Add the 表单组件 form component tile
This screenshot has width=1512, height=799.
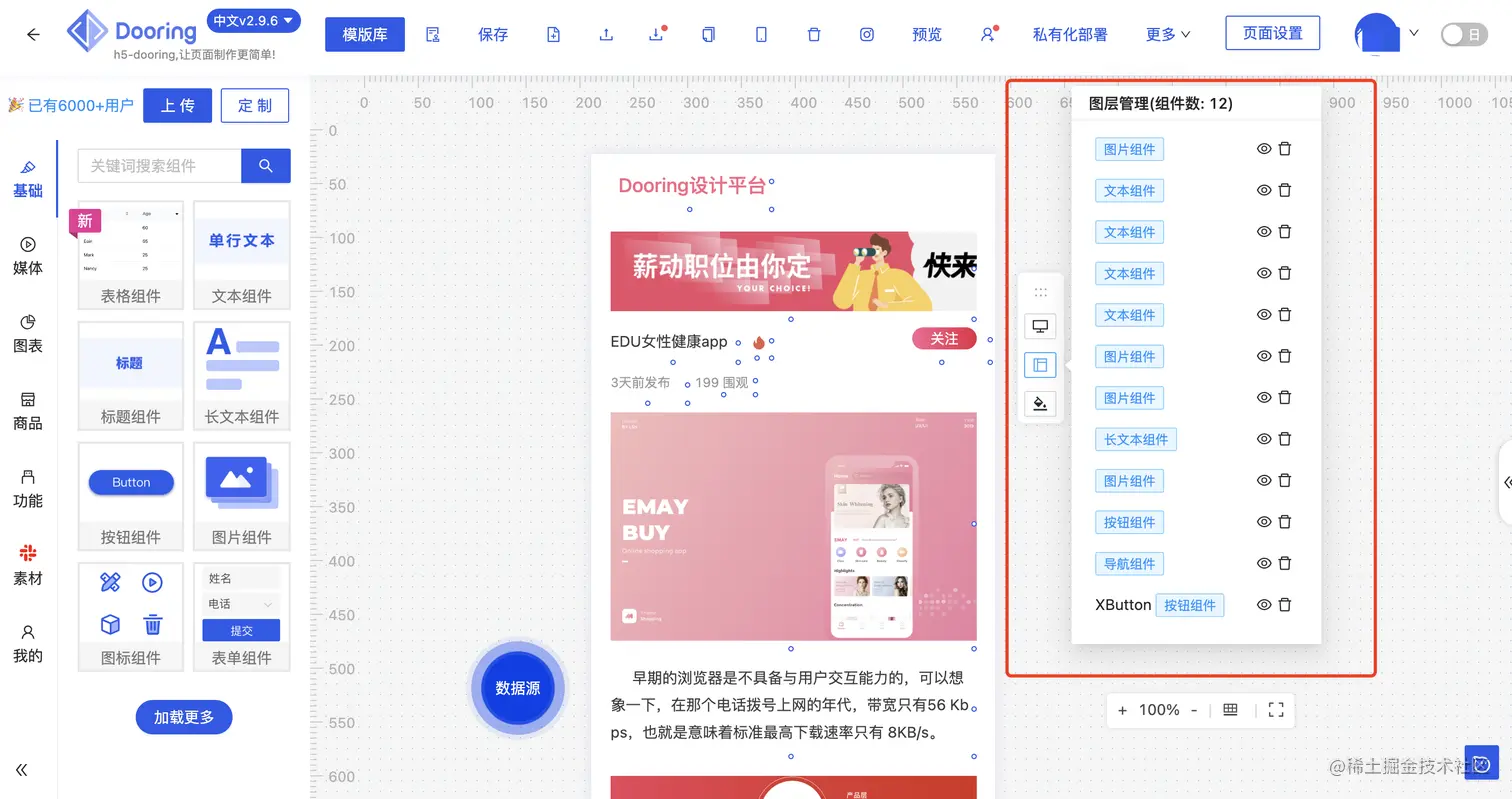coord(241,617)
